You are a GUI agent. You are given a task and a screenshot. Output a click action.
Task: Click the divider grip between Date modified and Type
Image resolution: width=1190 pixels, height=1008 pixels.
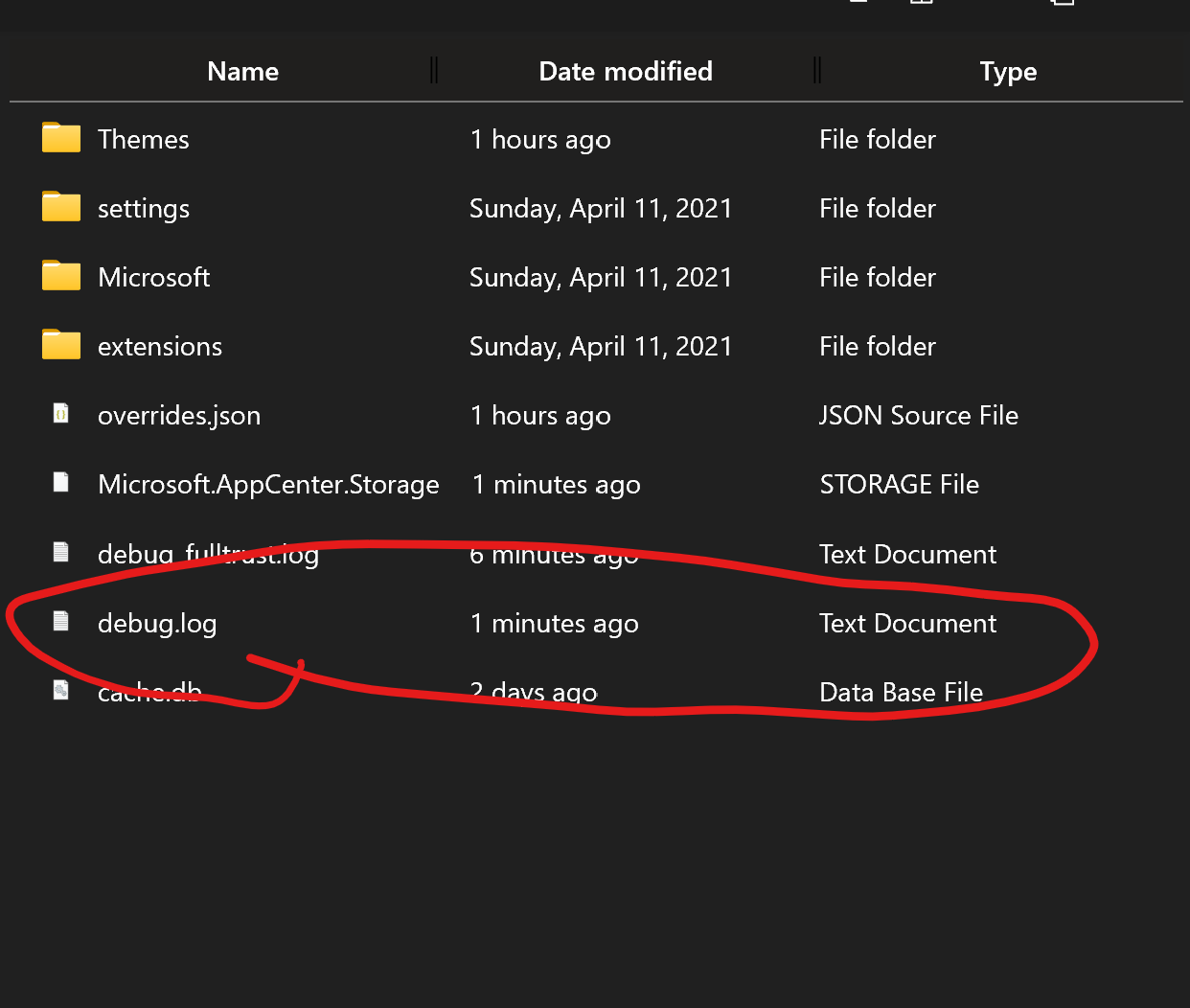tap(817, 70)
